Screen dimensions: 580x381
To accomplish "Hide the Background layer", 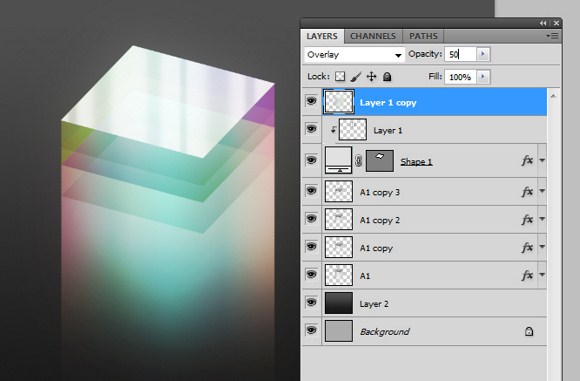I will point(311,330).
